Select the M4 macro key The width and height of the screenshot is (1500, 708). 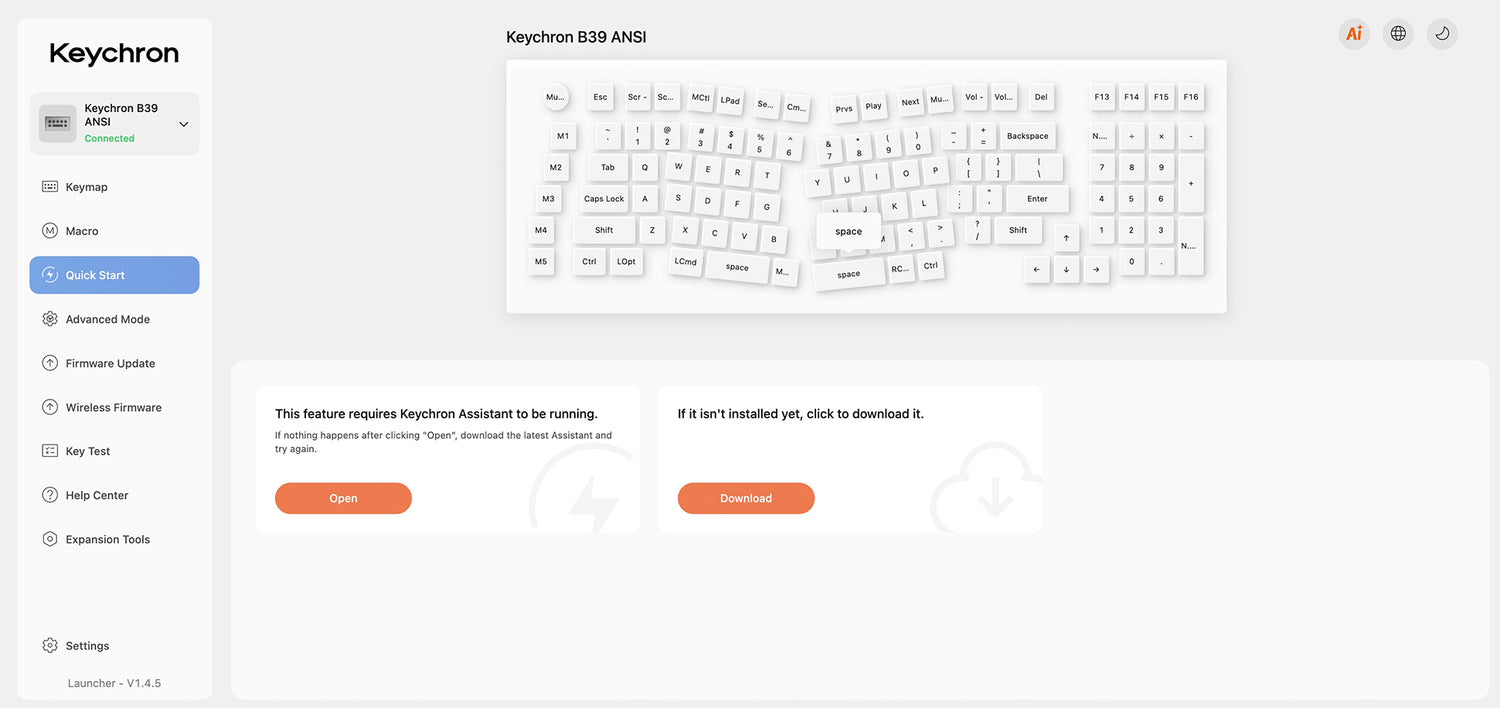coord(541,230)
